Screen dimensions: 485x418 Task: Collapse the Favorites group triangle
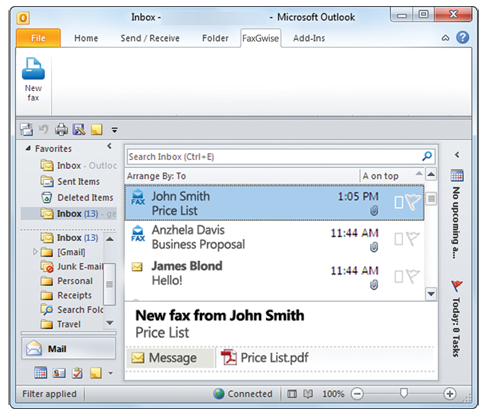28,148
